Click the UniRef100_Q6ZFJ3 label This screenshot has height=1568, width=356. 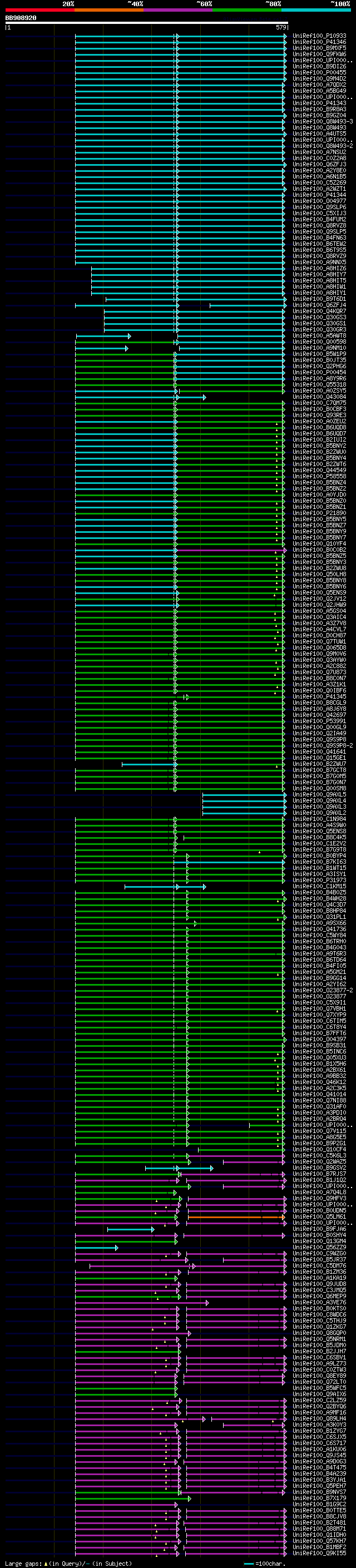tap(319, 164)
